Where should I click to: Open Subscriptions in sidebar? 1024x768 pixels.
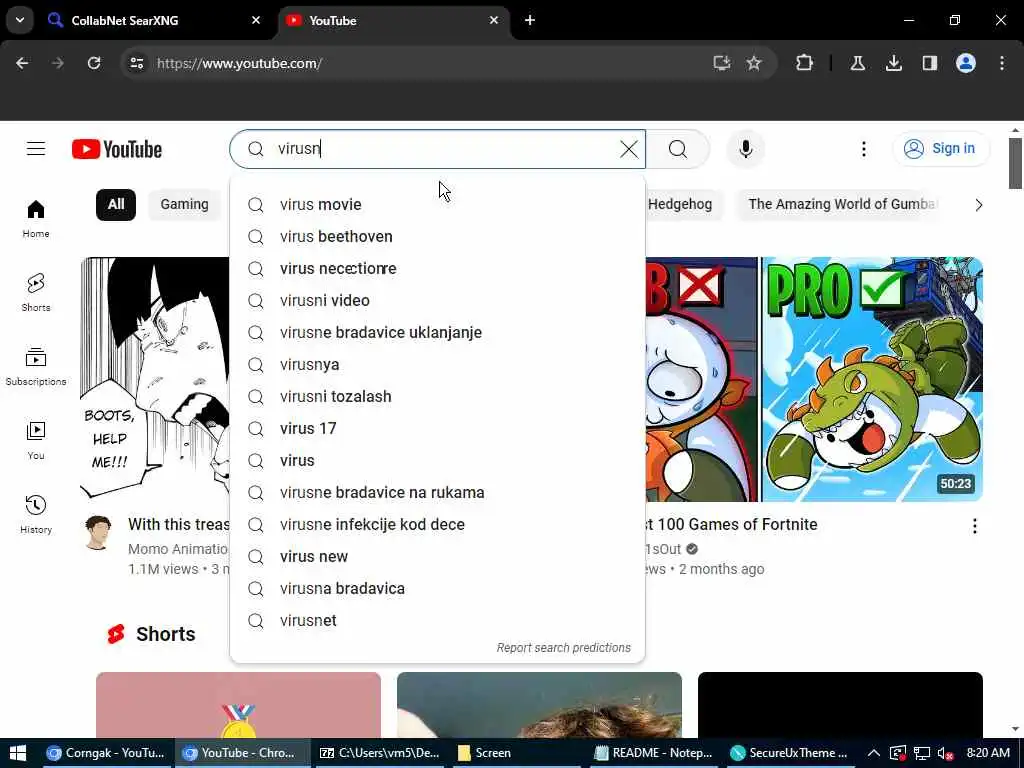(x=36, y=366)
